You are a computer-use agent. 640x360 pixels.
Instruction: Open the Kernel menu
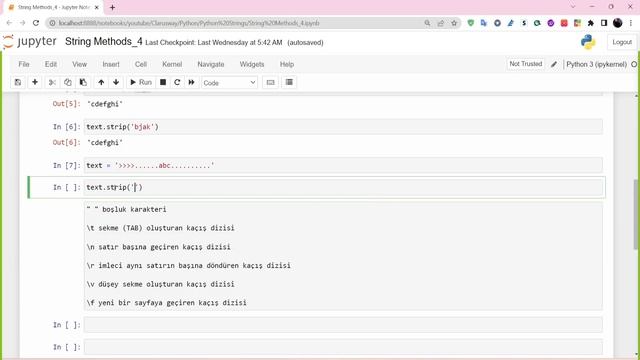tap(172, 64)
